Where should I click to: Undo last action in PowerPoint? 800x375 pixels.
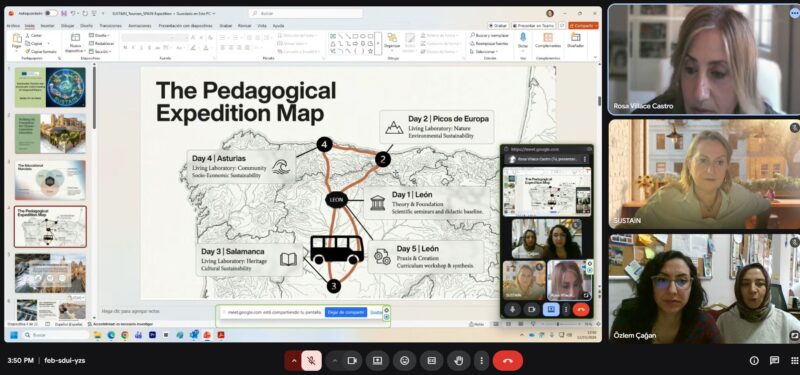[x=73, y=13]
